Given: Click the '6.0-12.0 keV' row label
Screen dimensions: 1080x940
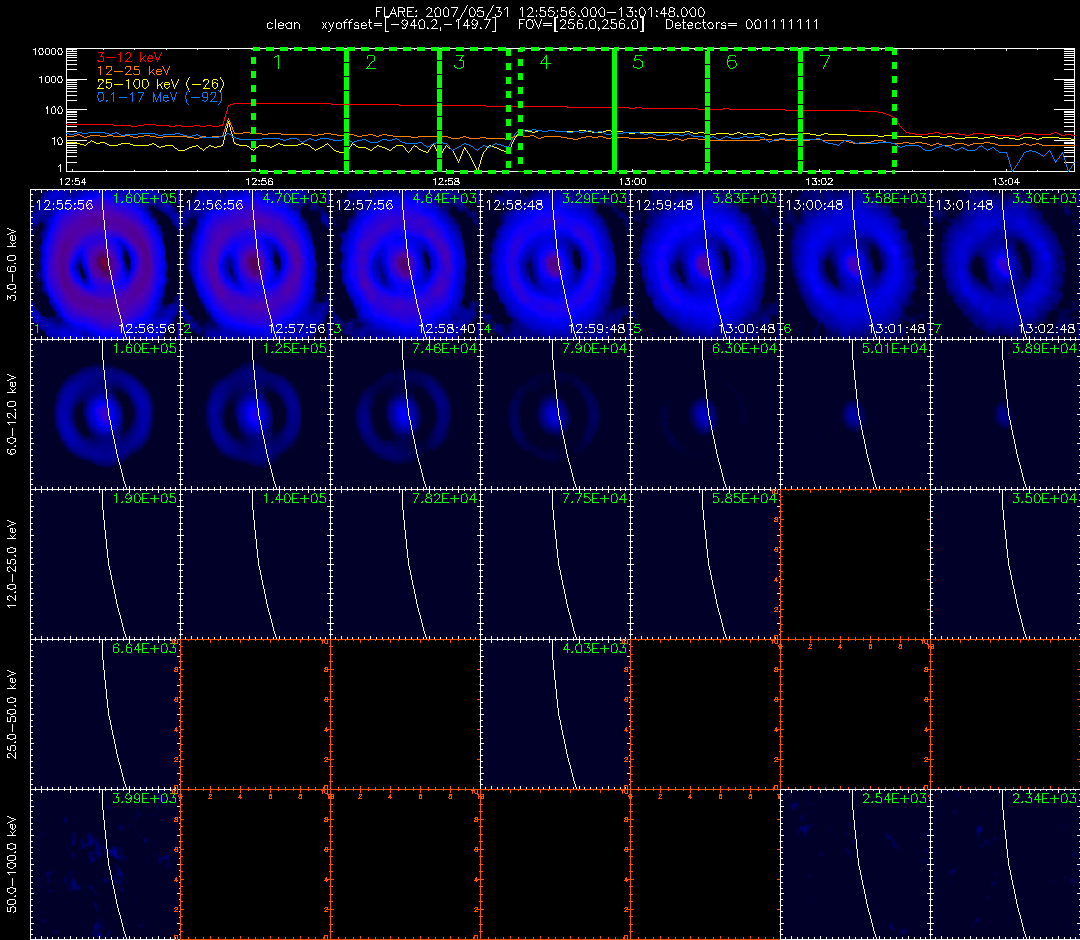Looking at the screenshot, I should 12,415.
